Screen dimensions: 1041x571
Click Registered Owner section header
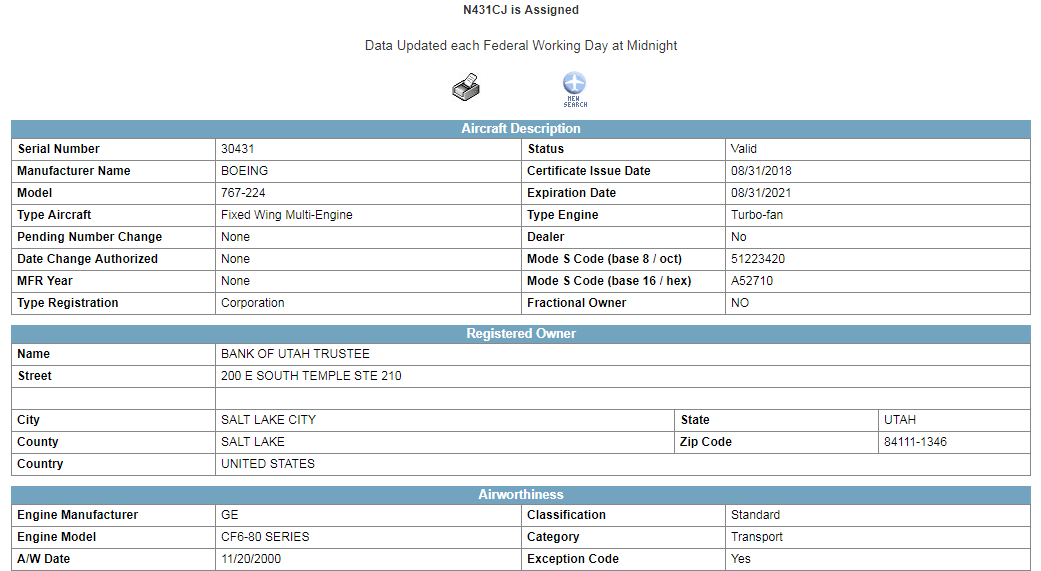point(520,333)
